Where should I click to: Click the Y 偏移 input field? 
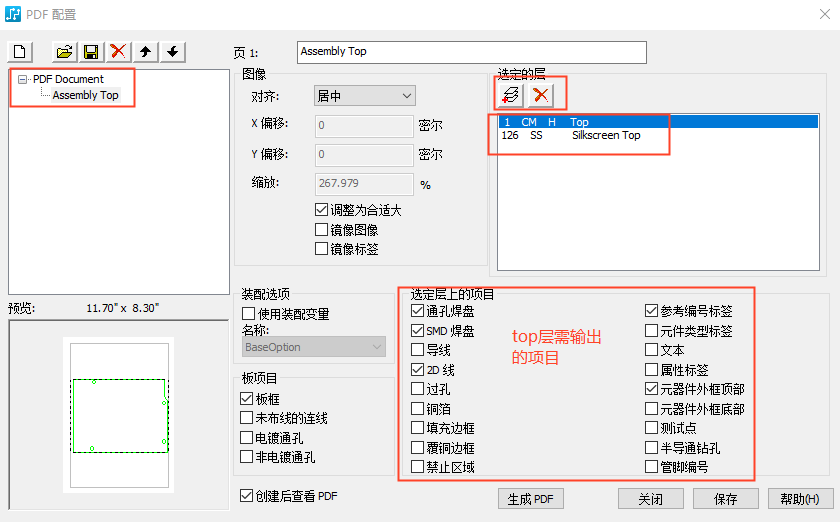pos(364,154)
